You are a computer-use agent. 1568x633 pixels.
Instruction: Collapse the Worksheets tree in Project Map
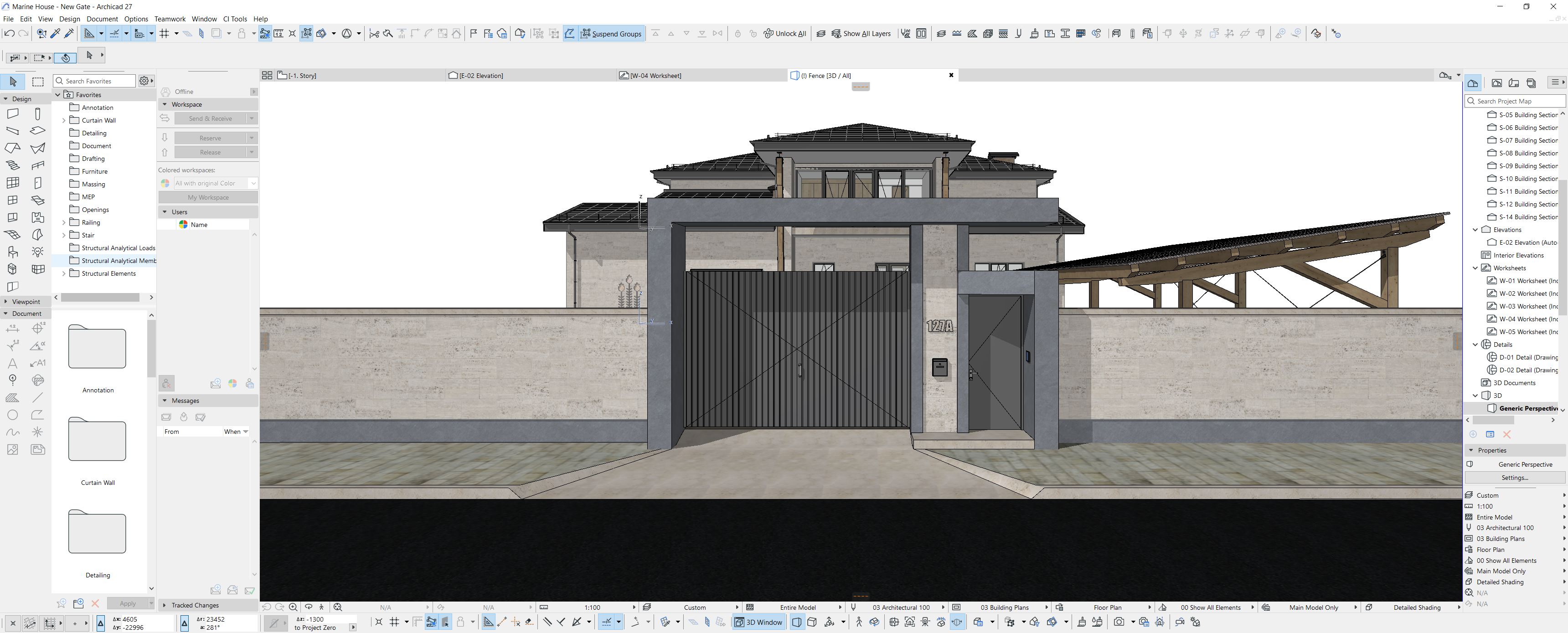1475,268
